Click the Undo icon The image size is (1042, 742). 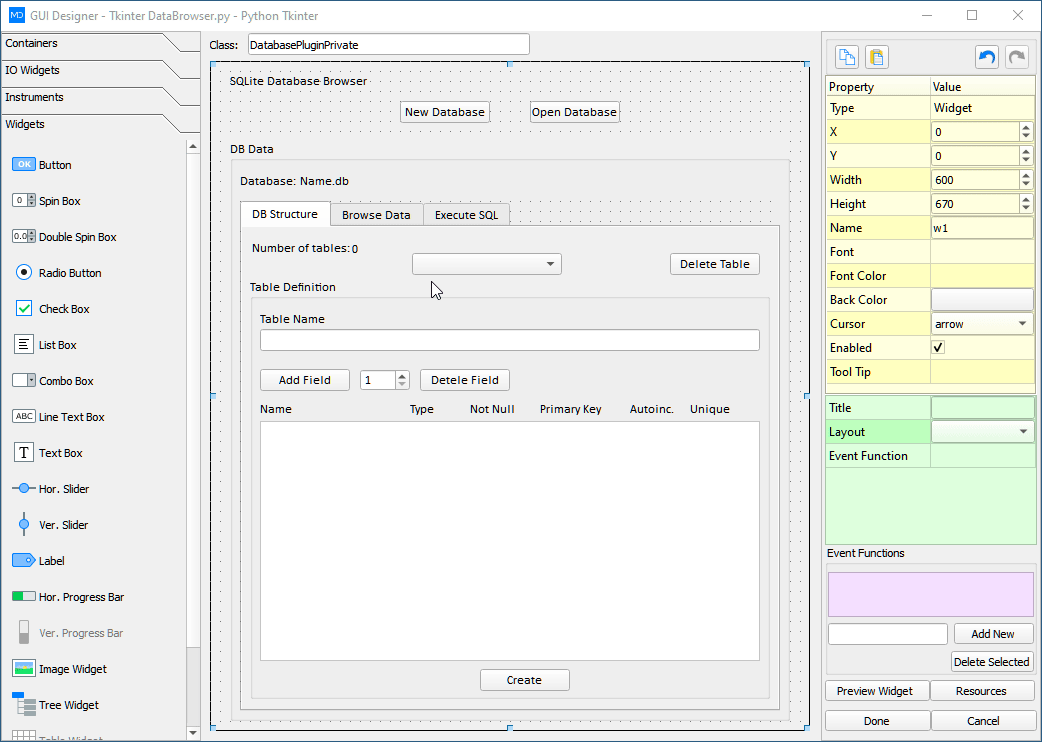(x=986, y=57)
